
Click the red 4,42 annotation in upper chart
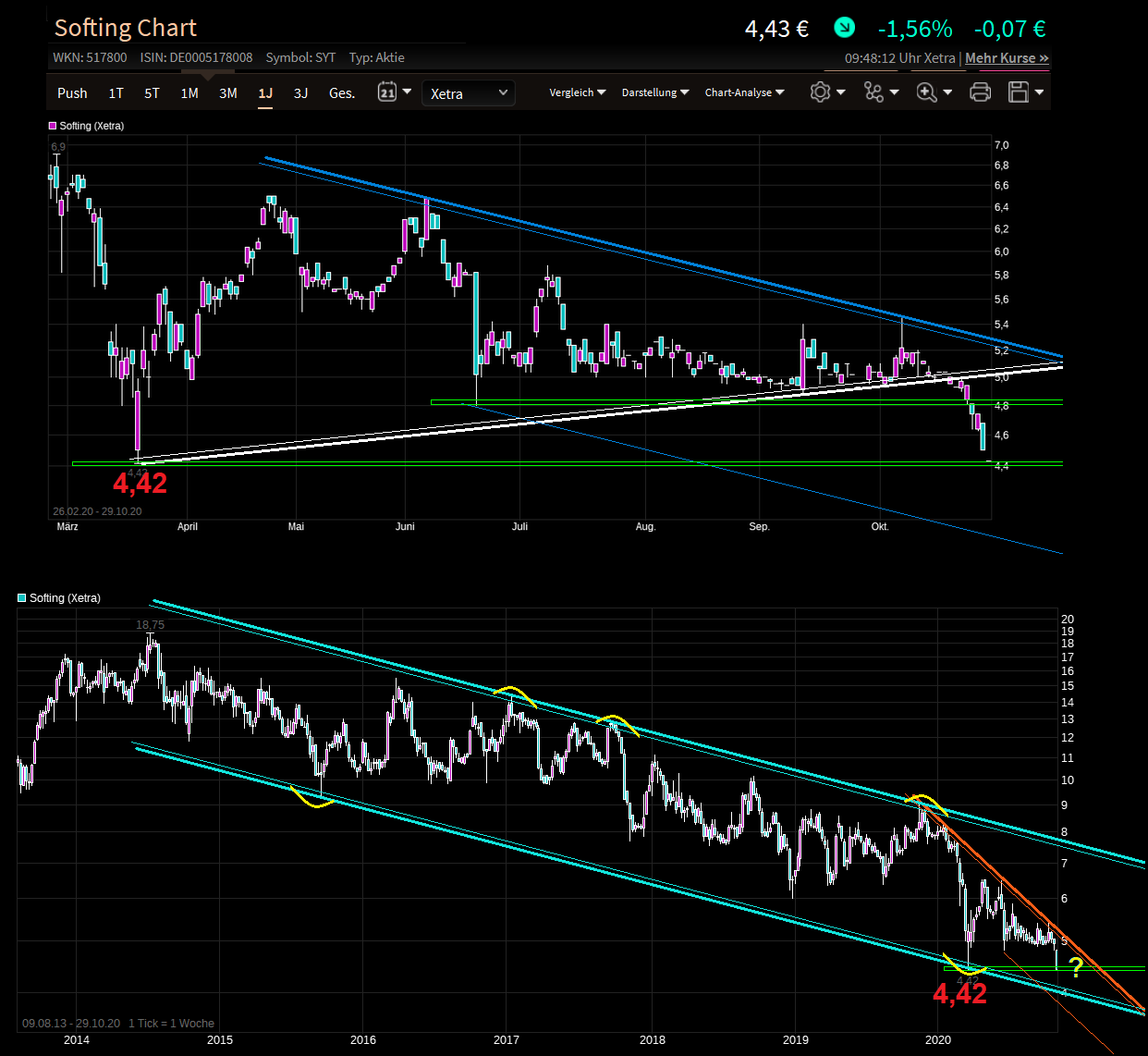[140, 483]
